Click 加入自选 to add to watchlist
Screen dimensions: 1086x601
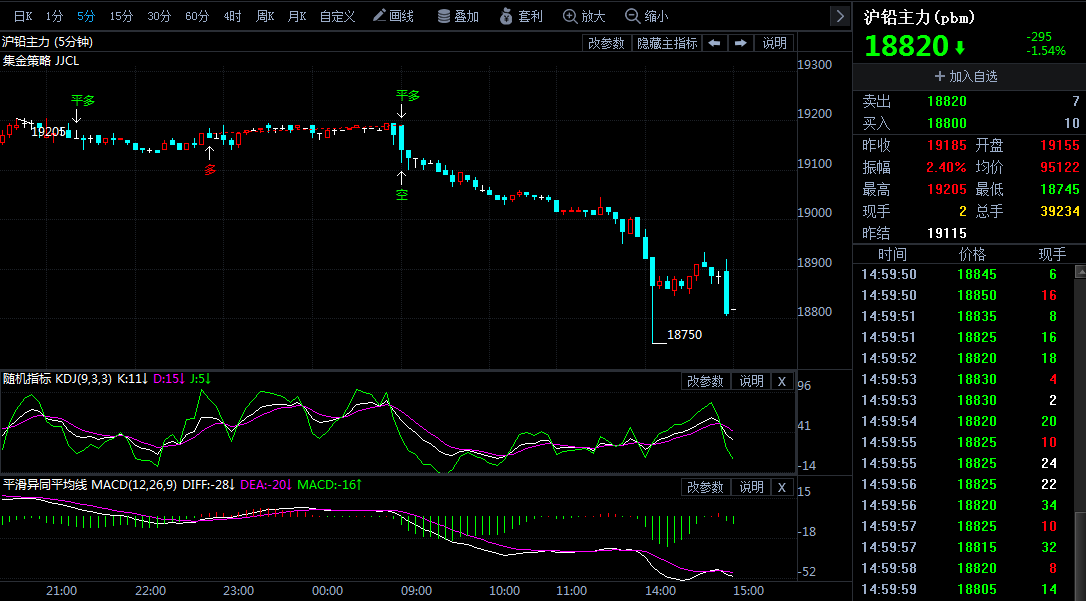pos(966,76)
